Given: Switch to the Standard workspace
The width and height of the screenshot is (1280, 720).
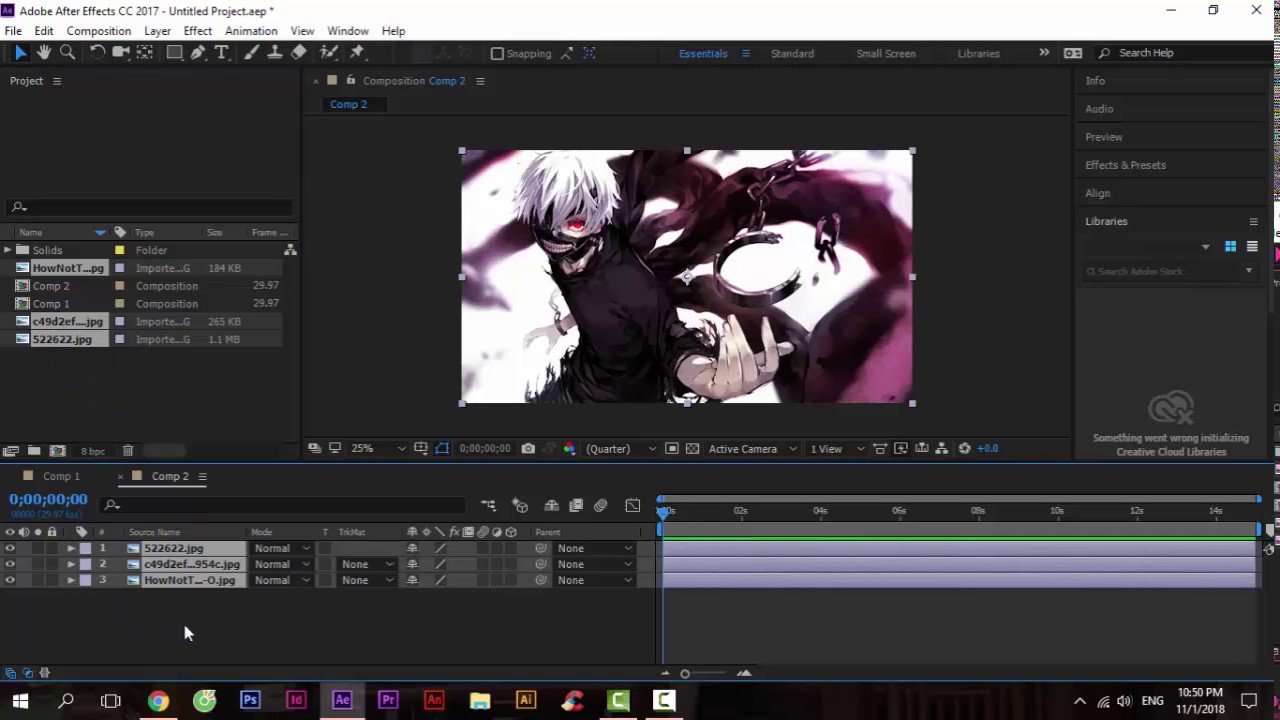Looking at the screenshot, I should [792, 54].
